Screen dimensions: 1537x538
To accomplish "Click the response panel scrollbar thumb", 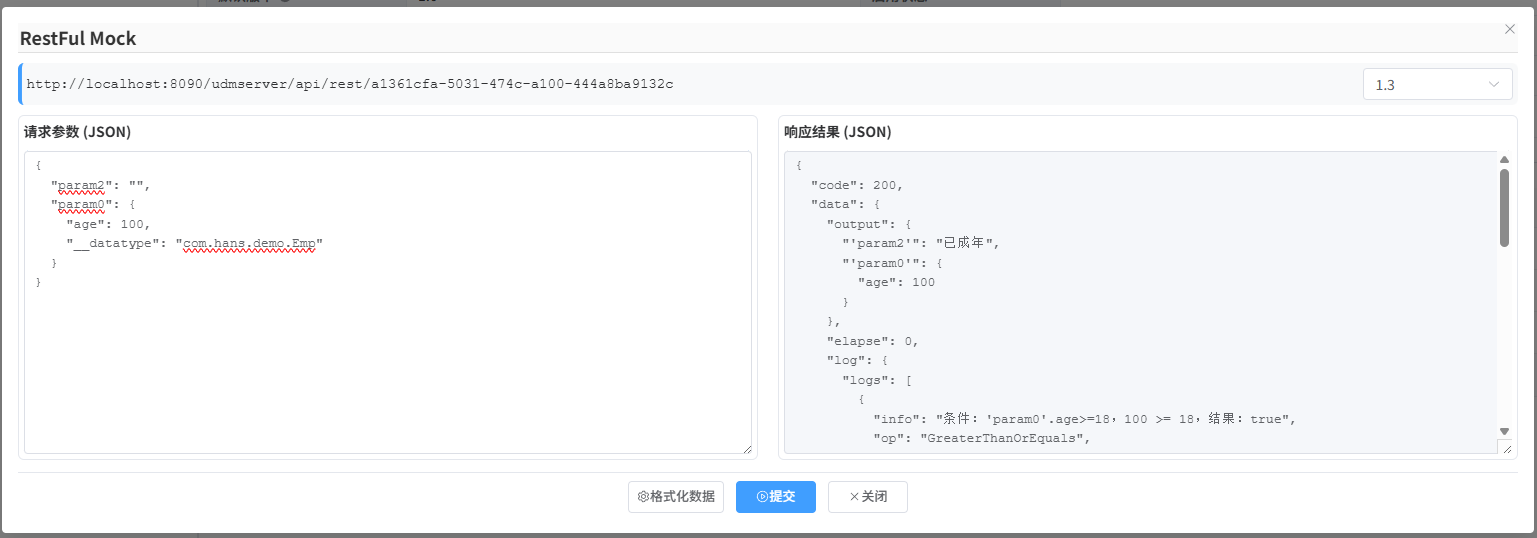I will (x=1504, y=207).
